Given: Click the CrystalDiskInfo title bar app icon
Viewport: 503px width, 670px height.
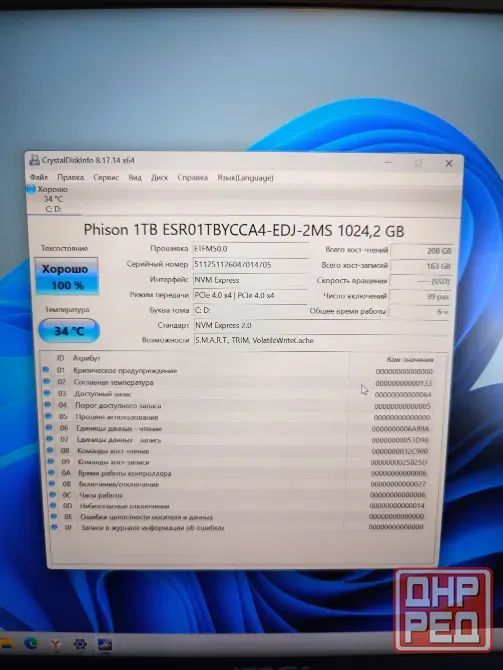Looking at the screenshot, I should 34,160.
